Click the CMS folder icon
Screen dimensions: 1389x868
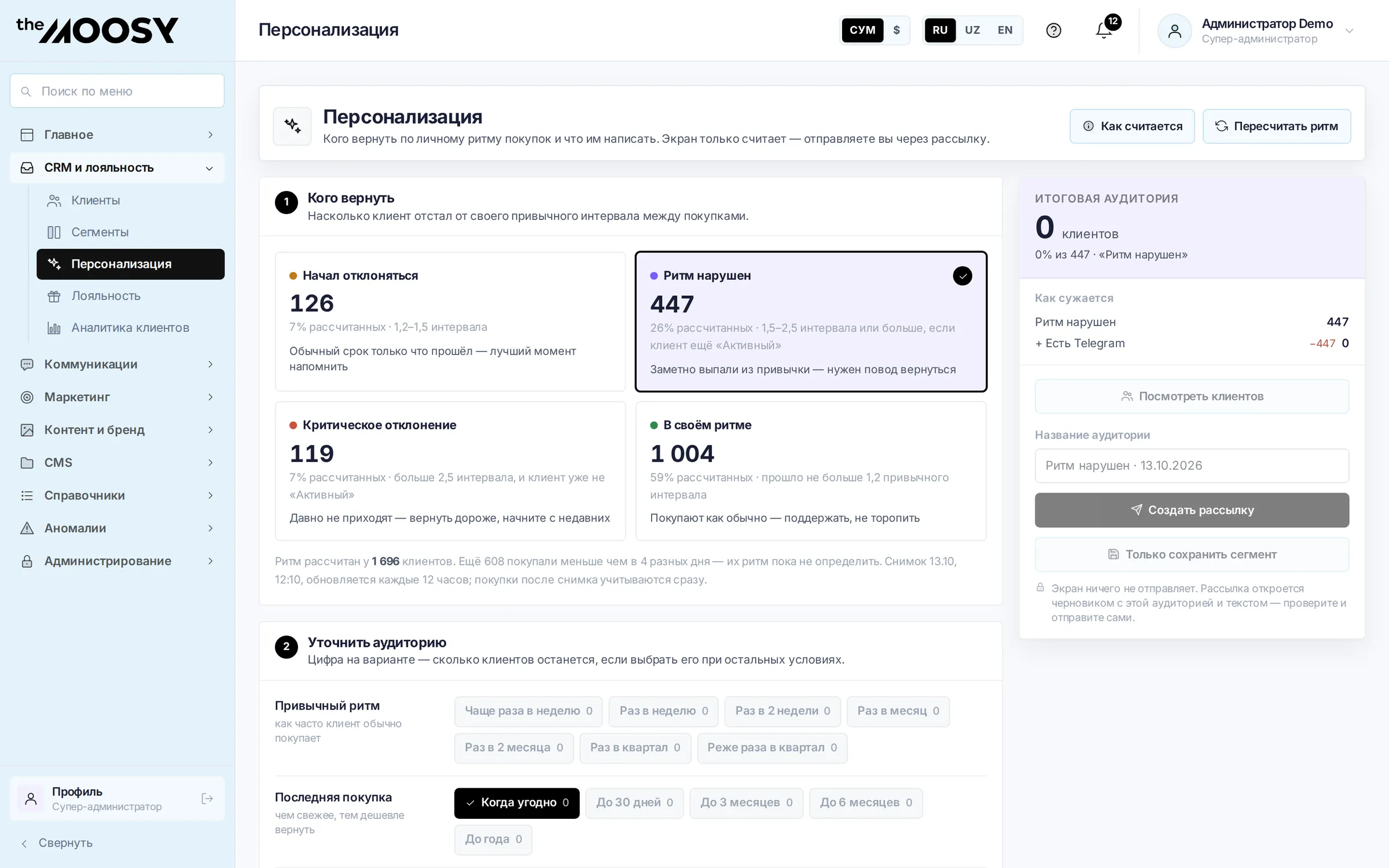click(27, 463)
